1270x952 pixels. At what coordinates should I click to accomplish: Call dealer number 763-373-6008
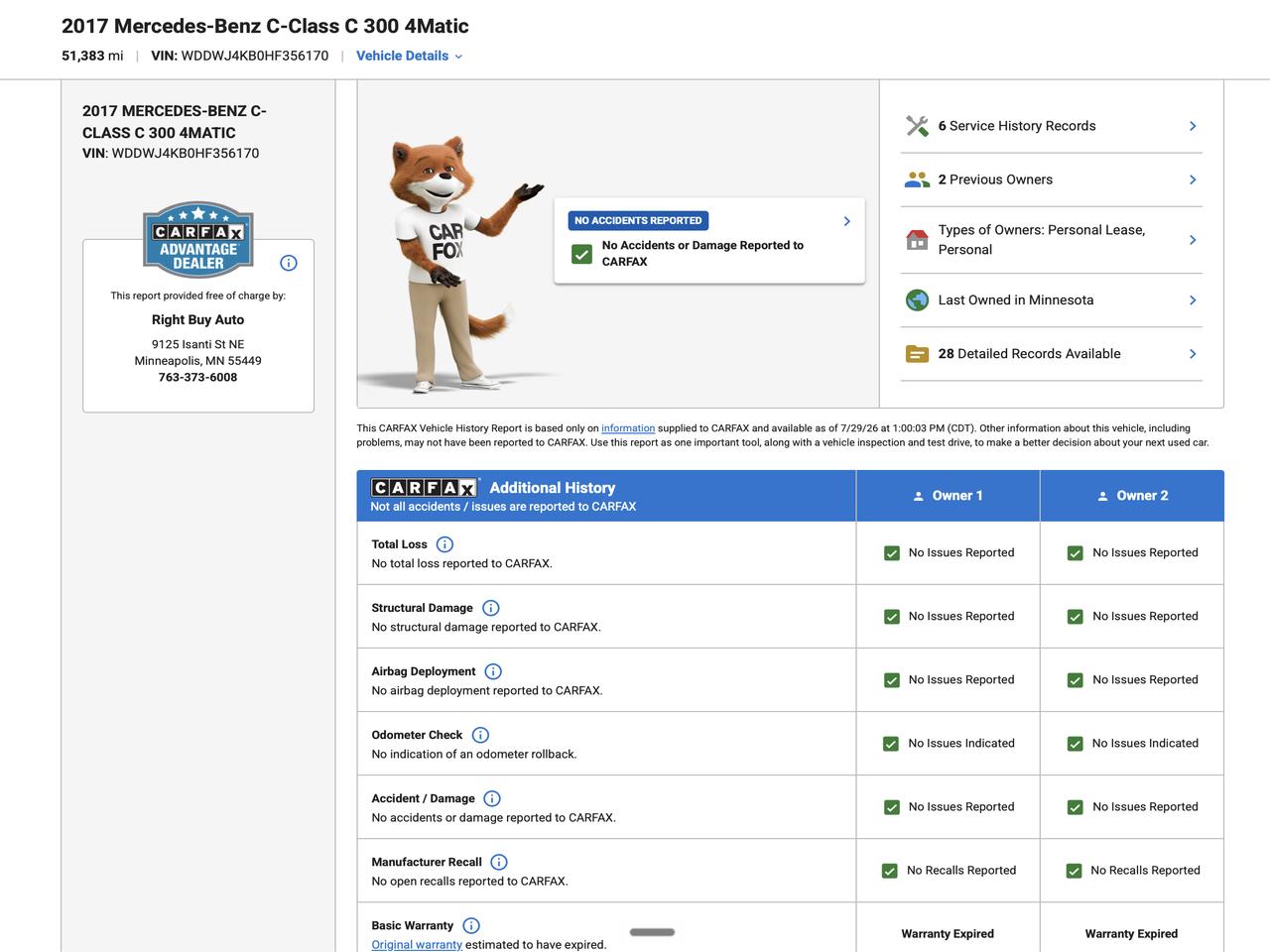click(x=197, y=377)
